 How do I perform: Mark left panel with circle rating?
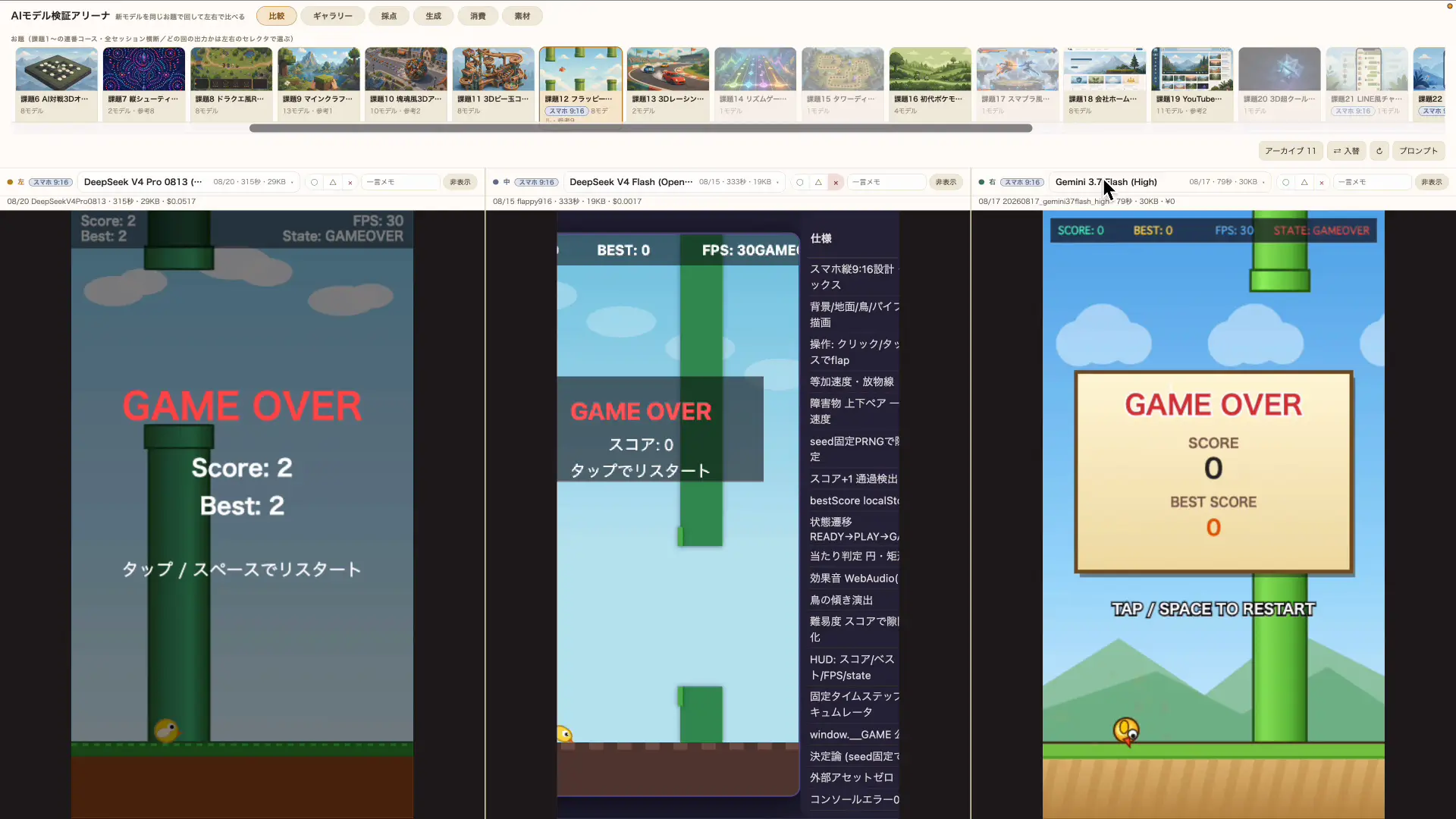[x=314, y=182]
